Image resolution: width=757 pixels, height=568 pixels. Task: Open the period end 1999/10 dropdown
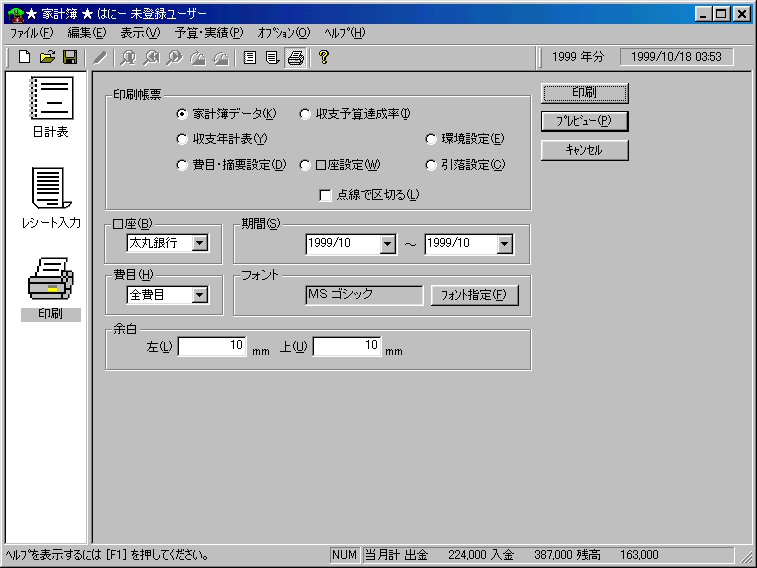(x=505, y=244)
